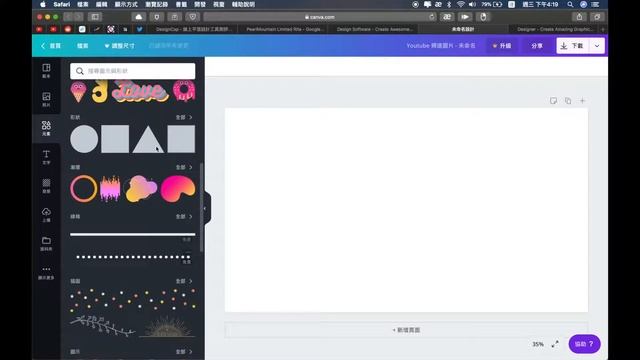The height and width of the screenshot is (360, 640).
Task: Switch to the DesignCap browser tab
Action: pos(193,29)
